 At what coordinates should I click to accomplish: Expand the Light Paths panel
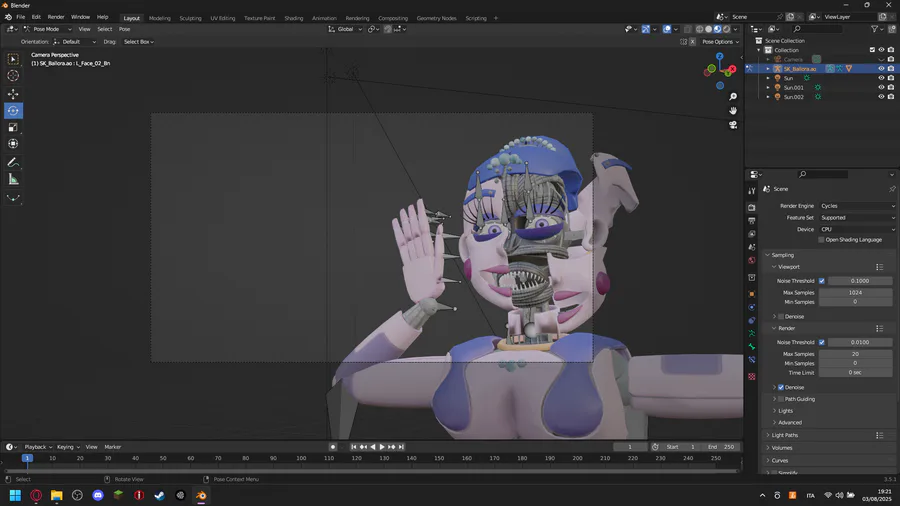785,435
